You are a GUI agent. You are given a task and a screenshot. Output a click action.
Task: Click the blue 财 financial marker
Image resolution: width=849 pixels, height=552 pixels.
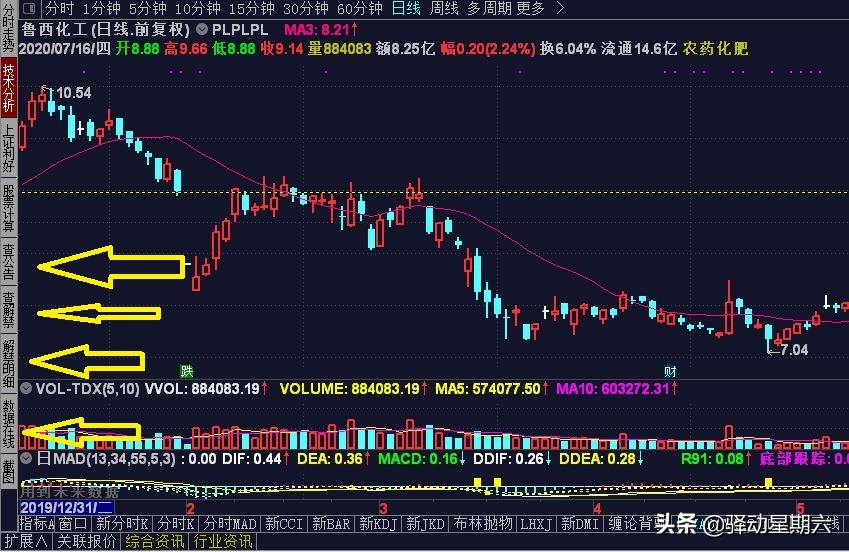(x=670, y=371)
